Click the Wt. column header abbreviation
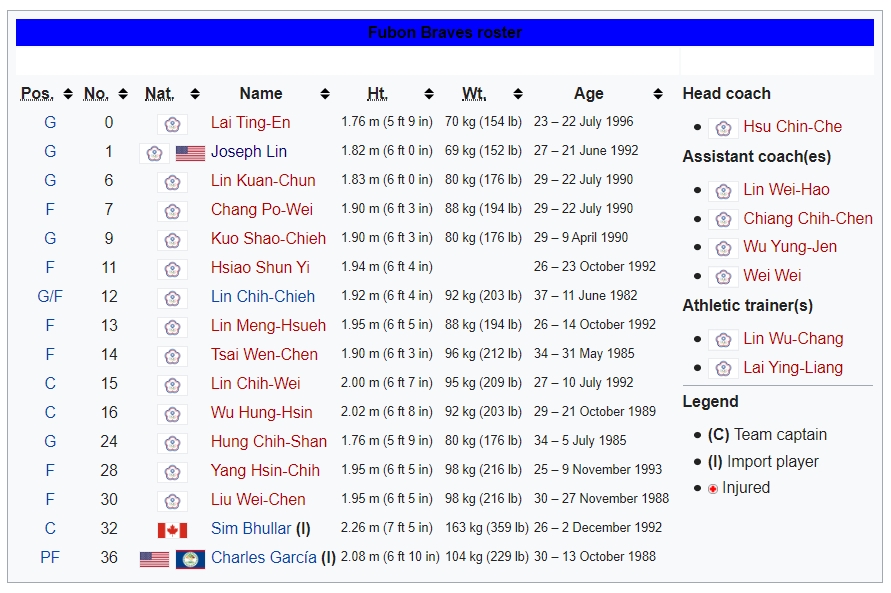 [x=474, y=94]
